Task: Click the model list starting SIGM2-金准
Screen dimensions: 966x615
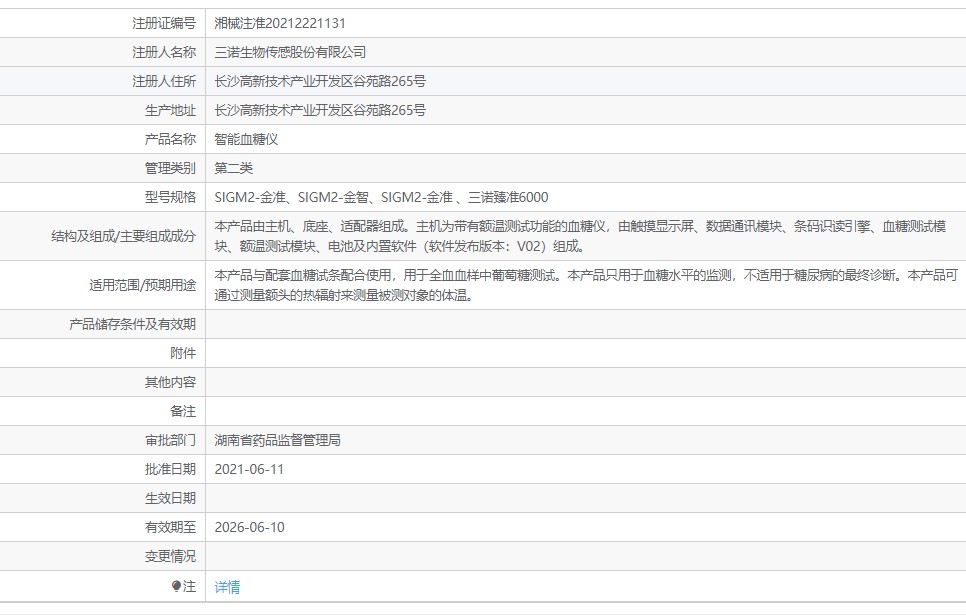Action: pyautogui.click(x=381, y=197)
